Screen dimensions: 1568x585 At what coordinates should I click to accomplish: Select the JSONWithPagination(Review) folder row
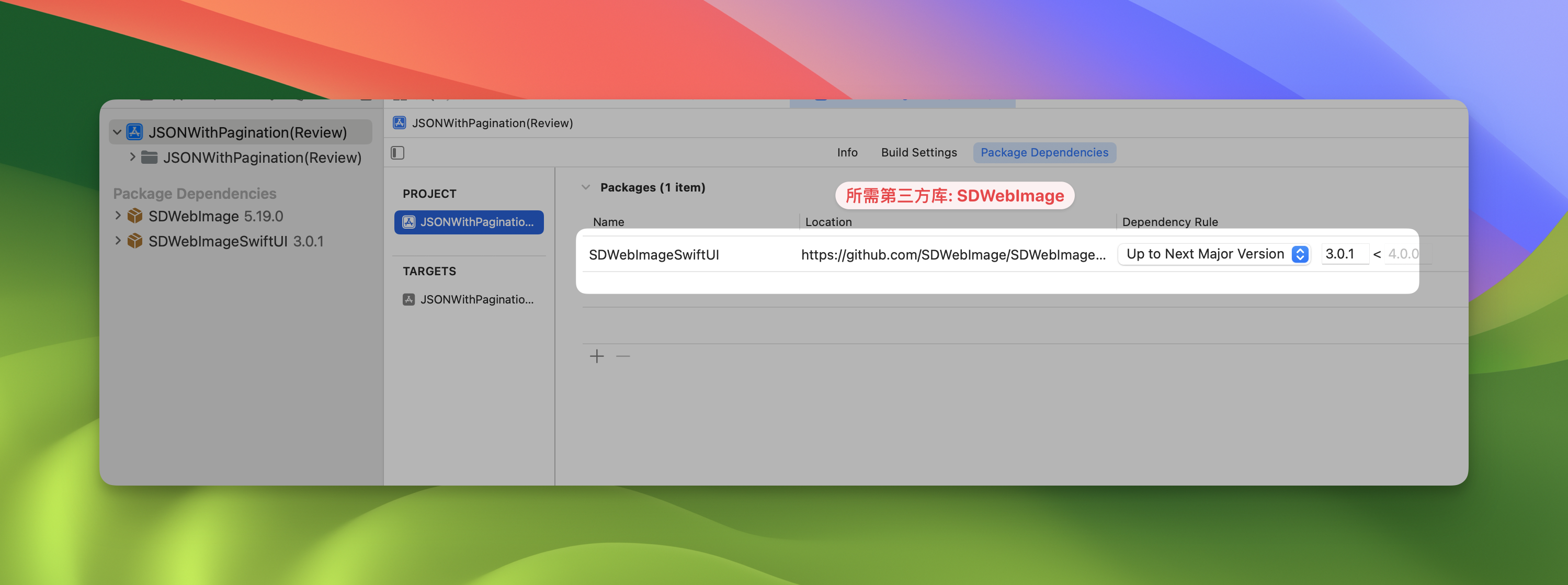(241, 157)
